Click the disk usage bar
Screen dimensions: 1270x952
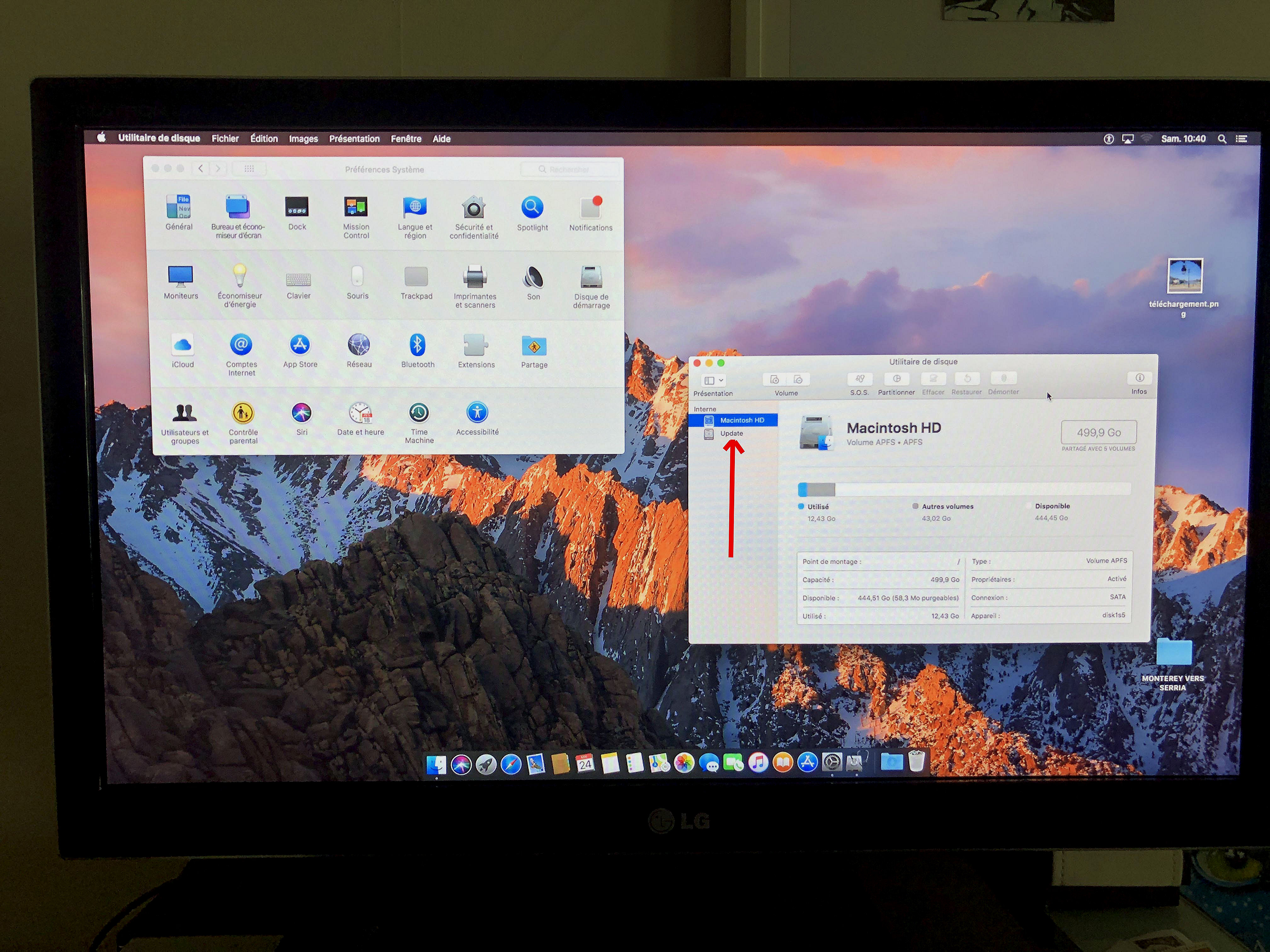[x=964, y=490]
